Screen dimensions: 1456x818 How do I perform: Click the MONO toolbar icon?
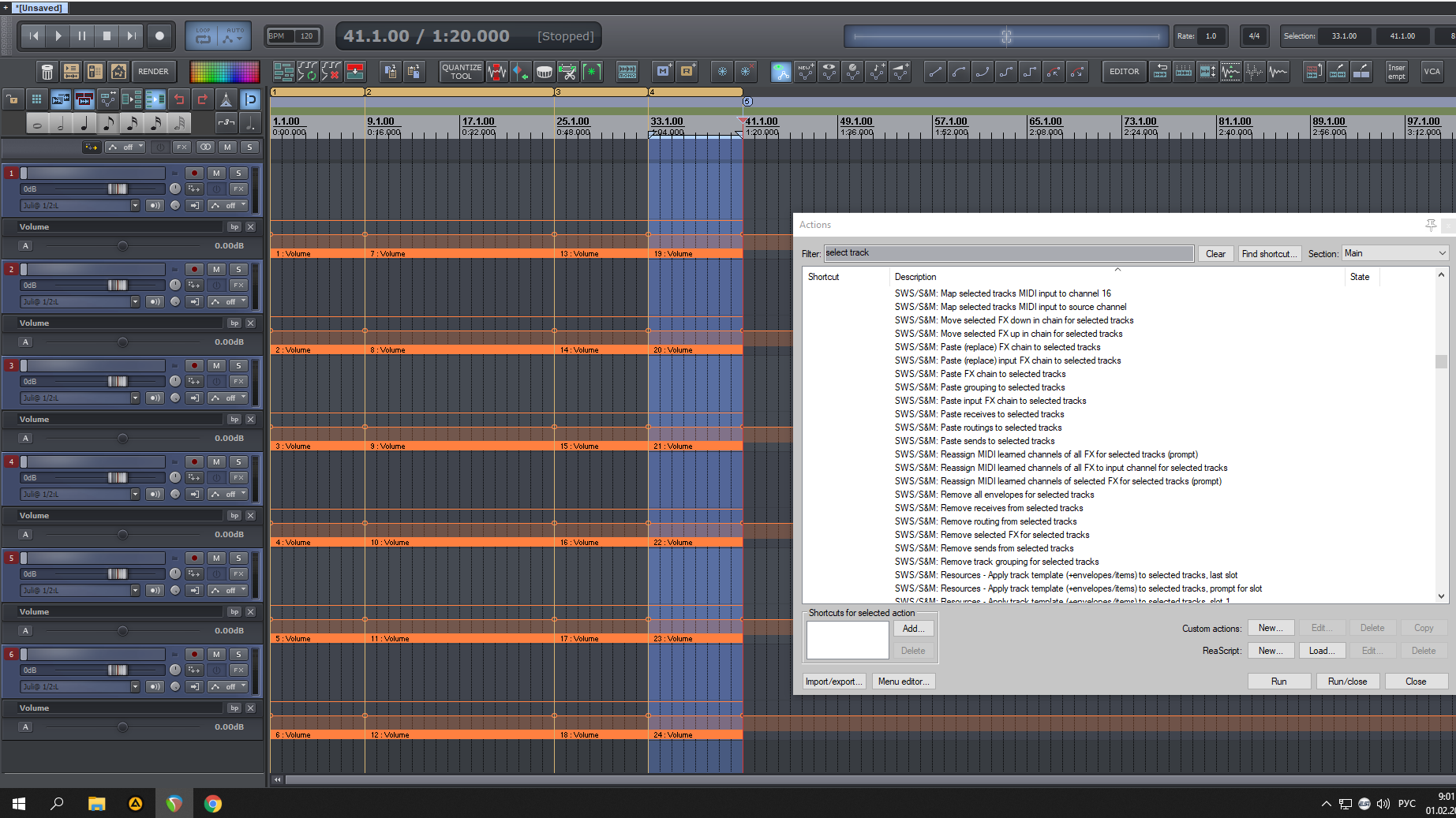click(627, 72)
